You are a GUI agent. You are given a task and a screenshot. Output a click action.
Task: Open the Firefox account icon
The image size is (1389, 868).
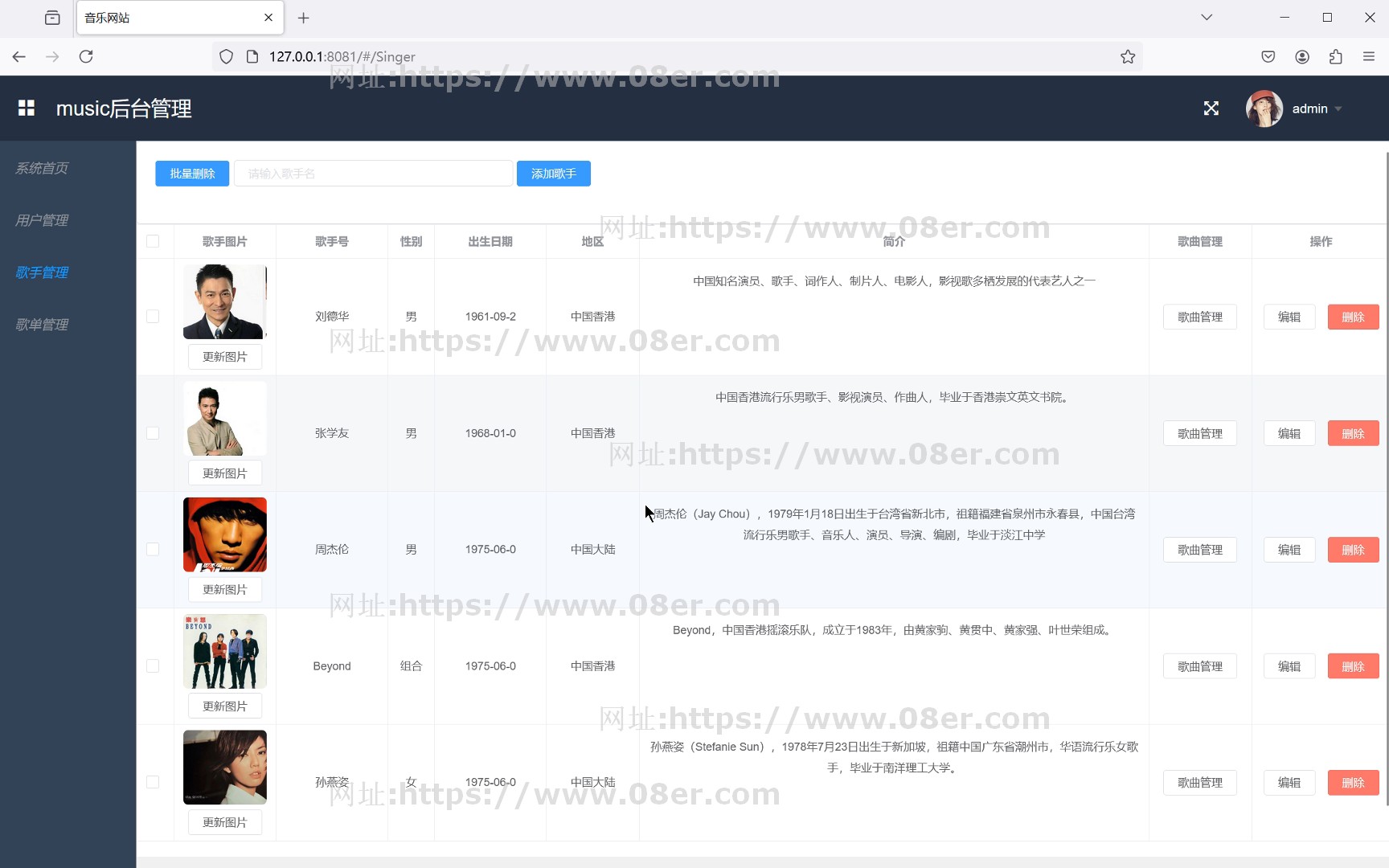[x=1302, y=56]
